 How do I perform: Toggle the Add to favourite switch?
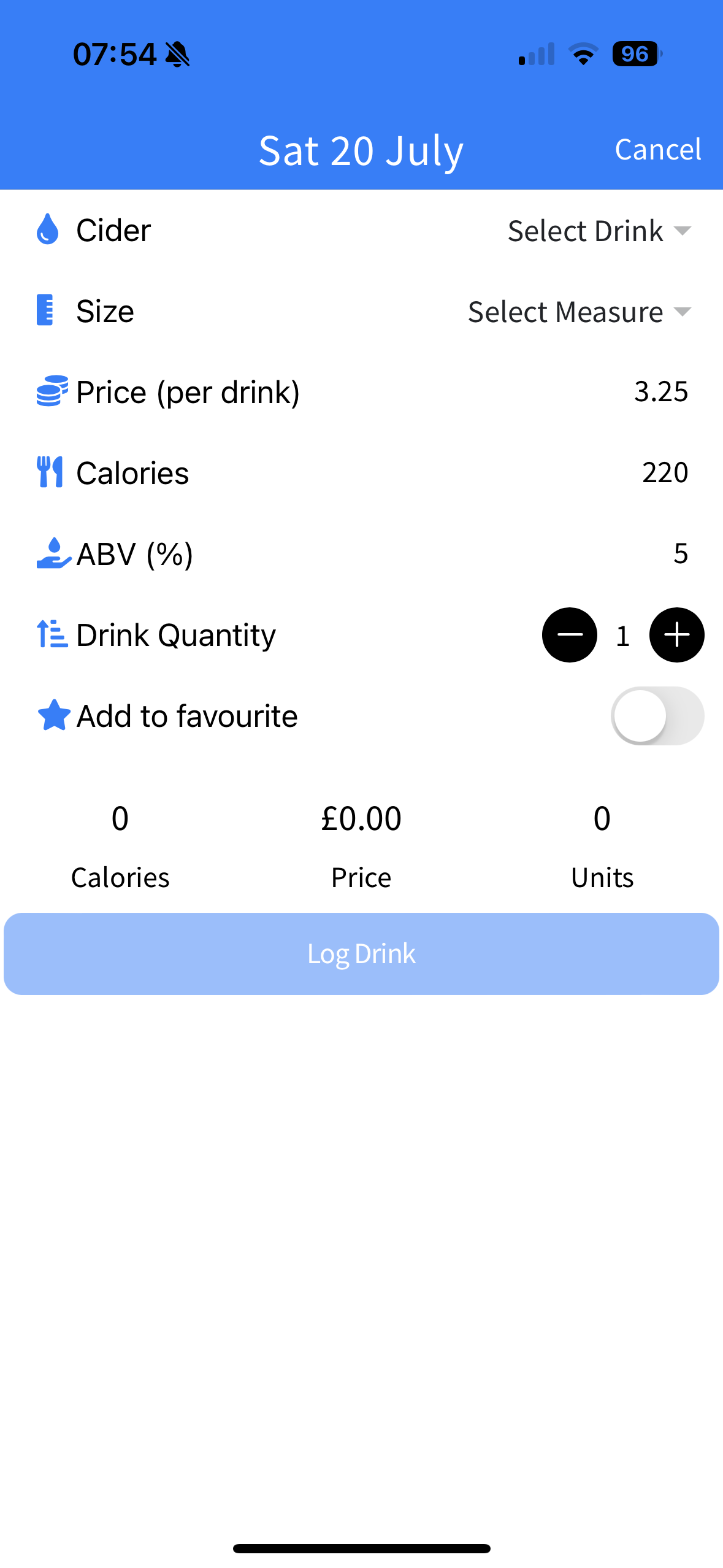[x=657, y=715]
